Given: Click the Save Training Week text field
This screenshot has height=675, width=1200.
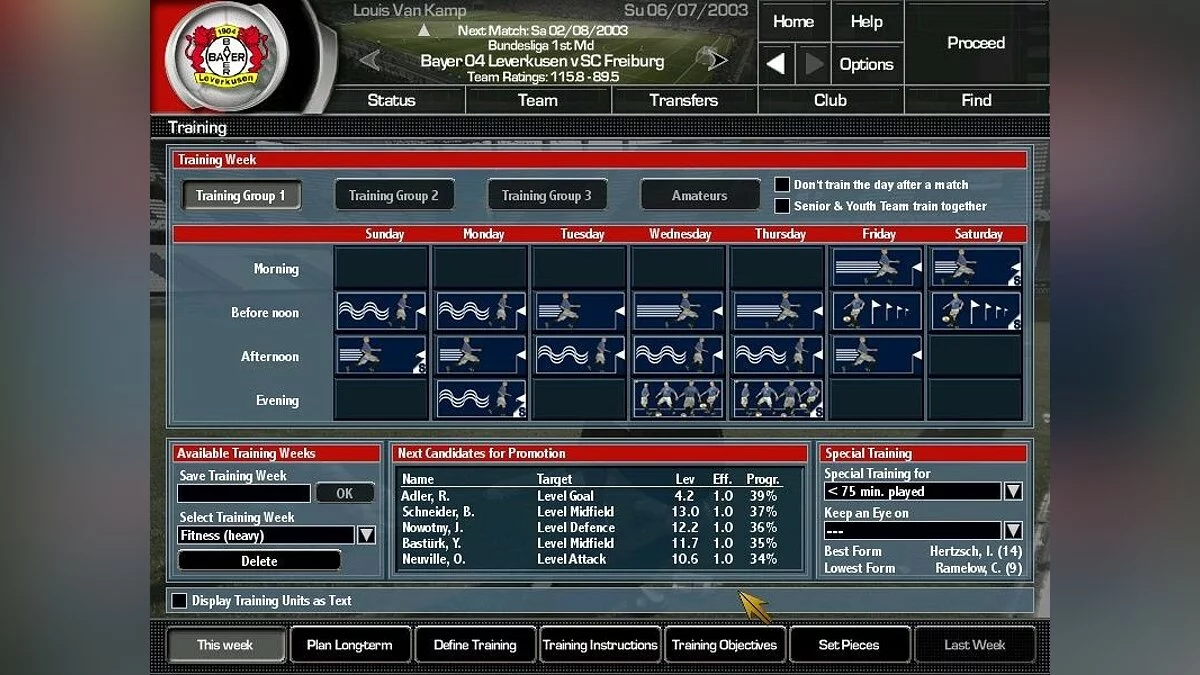Looking at the screenshot, I should pos(244,493).
